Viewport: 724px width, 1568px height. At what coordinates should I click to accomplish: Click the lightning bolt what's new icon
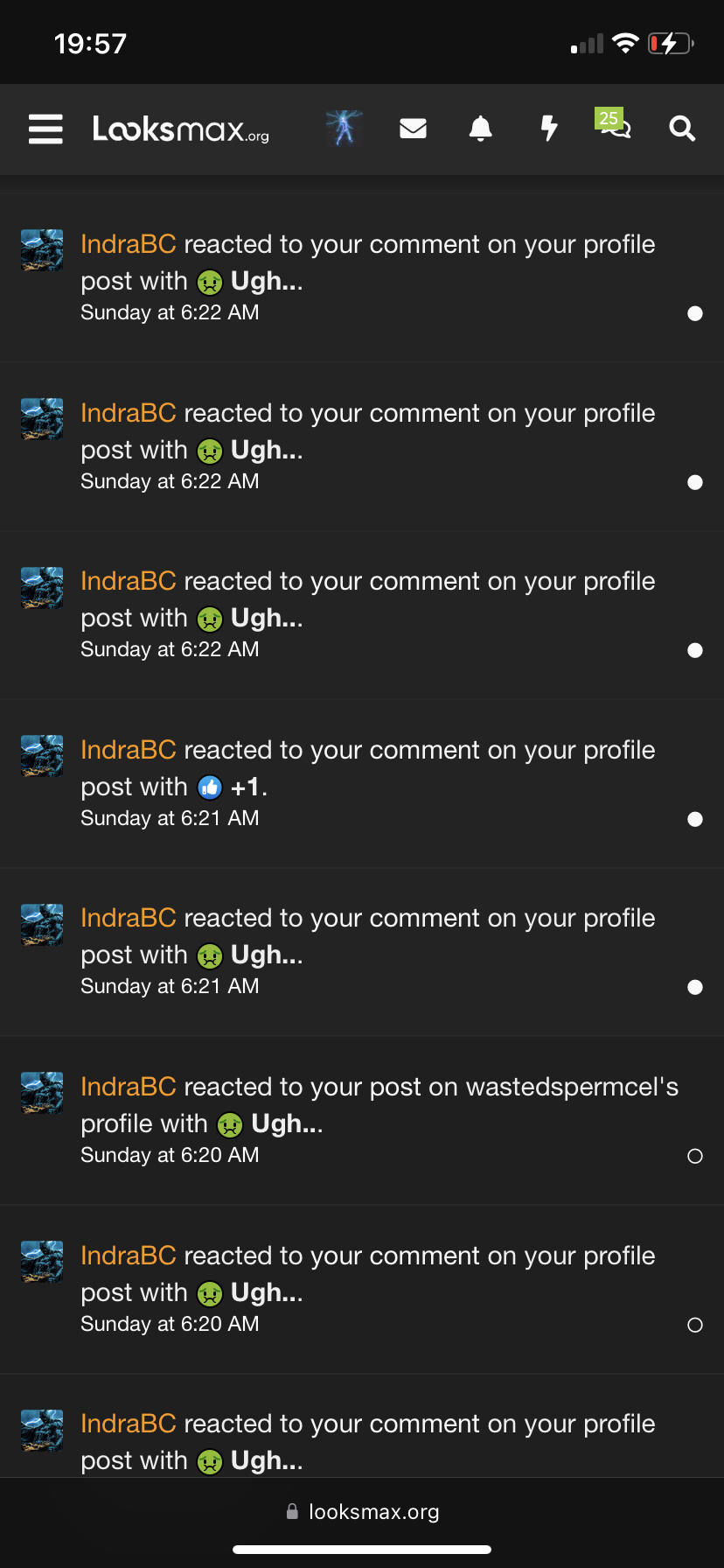tap(548, 129)
